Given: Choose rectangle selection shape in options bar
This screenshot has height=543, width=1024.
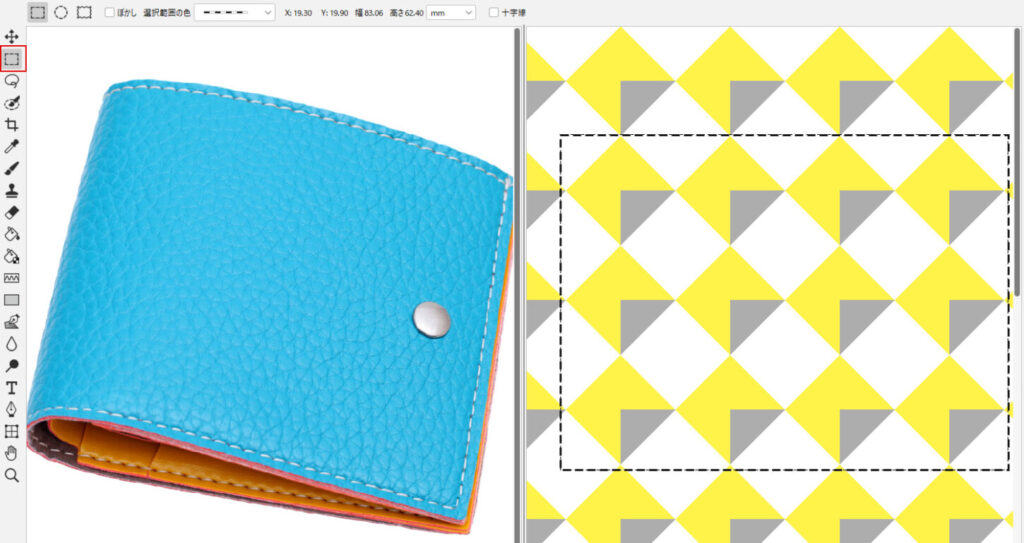Looking at the screenshot, I should click(x=38, y=12).
